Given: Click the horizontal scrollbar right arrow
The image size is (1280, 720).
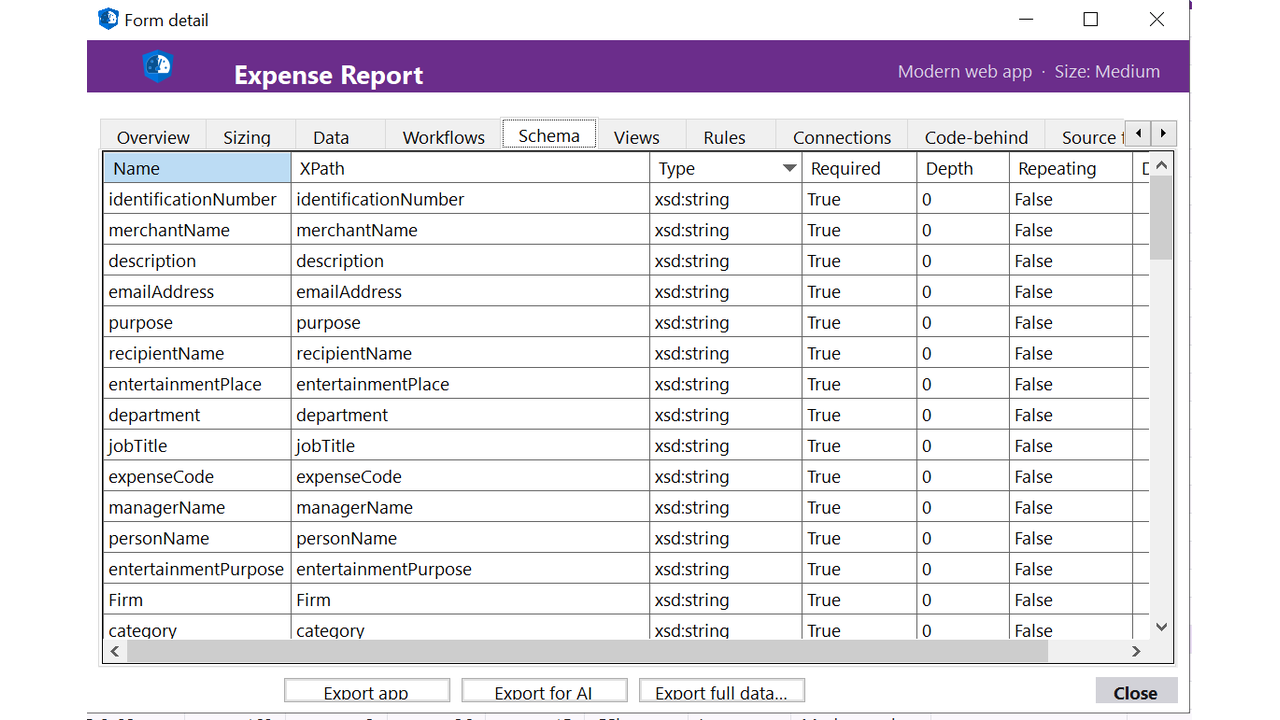Looking at the screenshot, I should [1136, 651].
